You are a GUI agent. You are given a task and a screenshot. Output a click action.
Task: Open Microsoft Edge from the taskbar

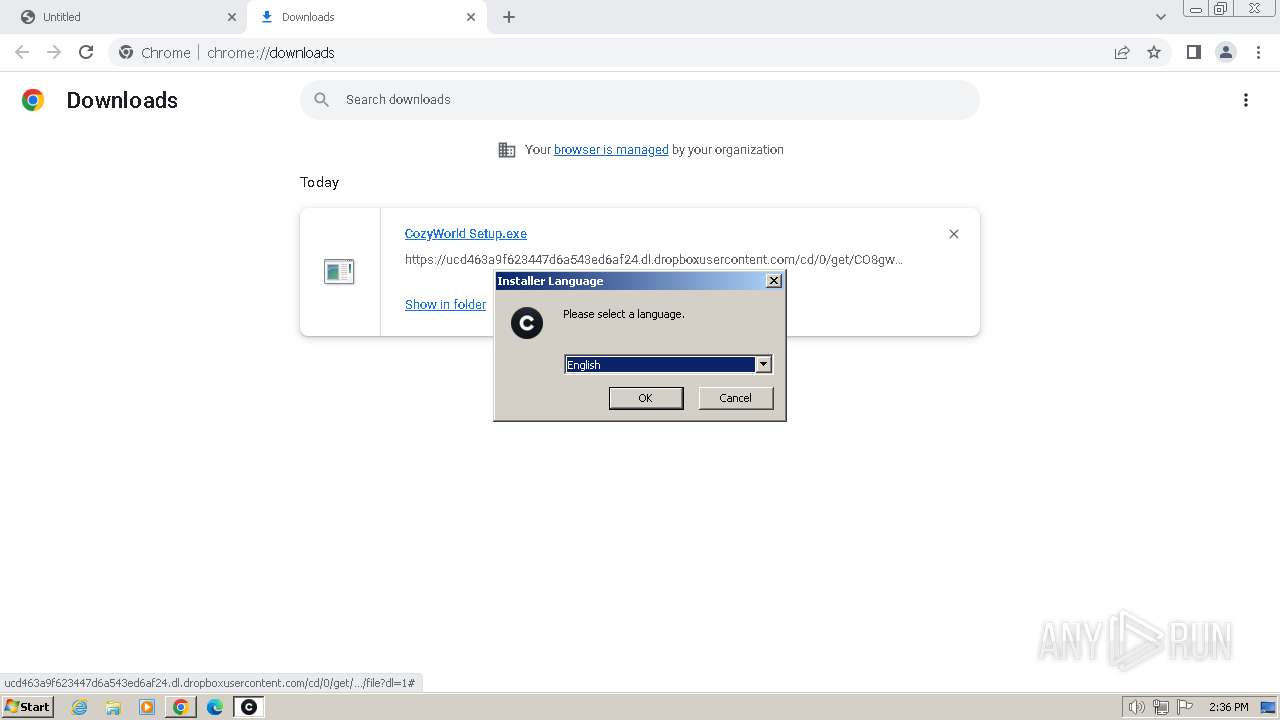[x=215, y=707]
